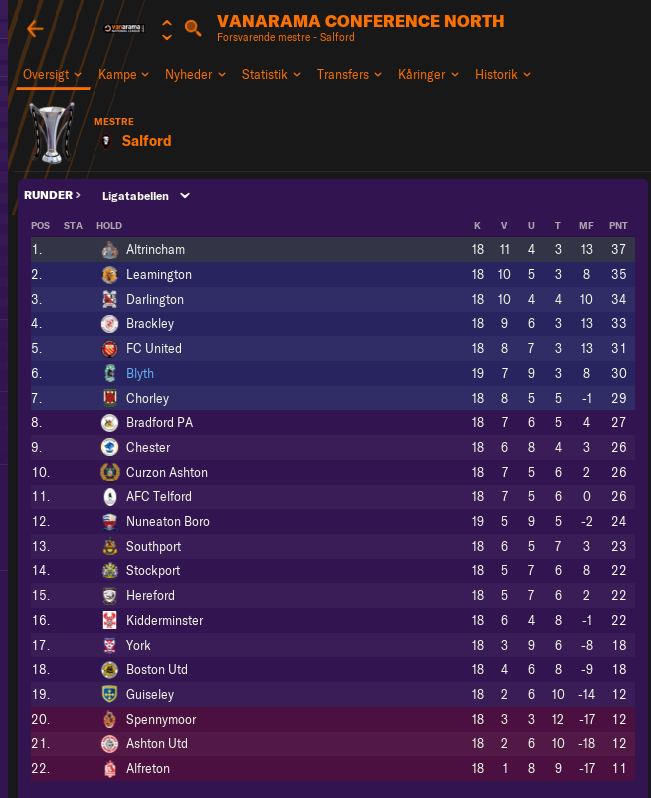651x798 pixels.
Task: Click the up chevron next to league logo
Action: [167, 23]
